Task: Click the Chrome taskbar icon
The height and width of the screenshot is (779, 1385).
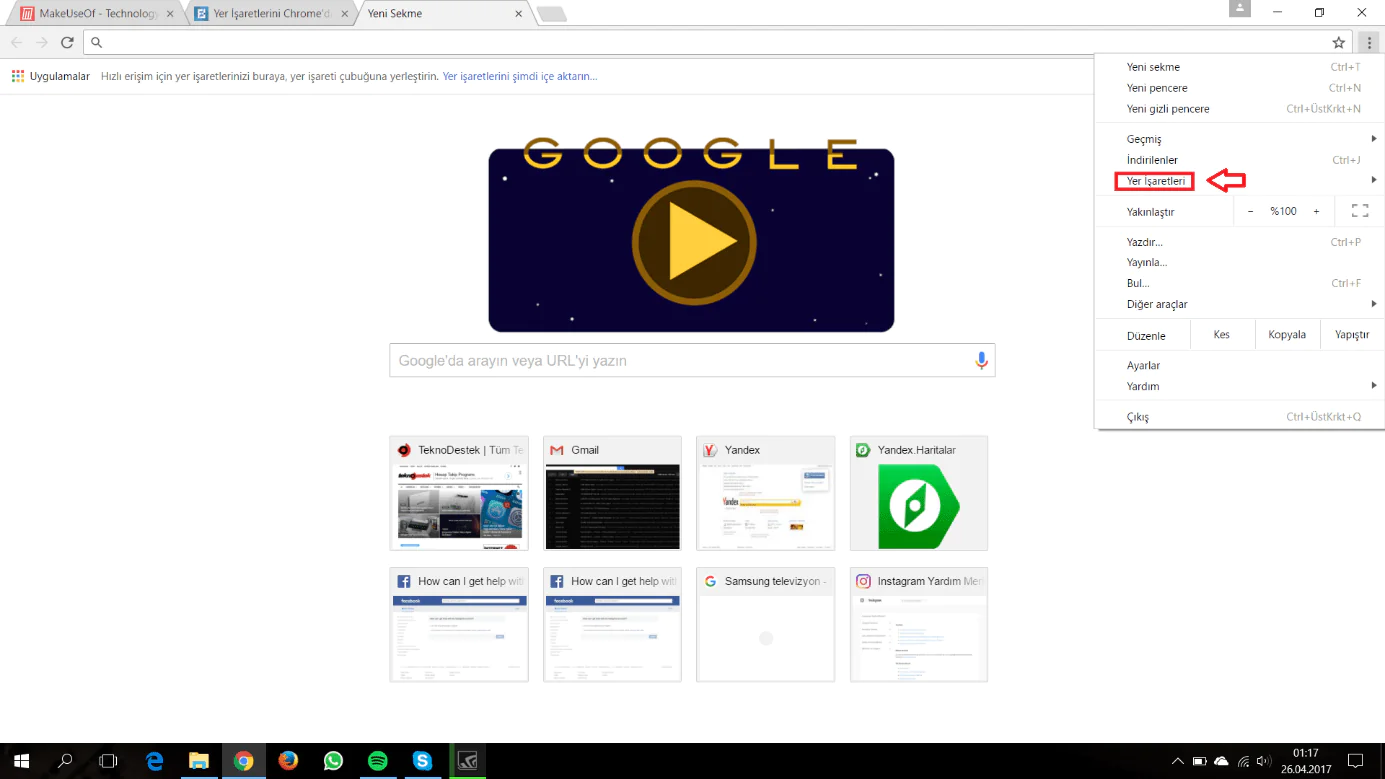Action: pos(244,761)
